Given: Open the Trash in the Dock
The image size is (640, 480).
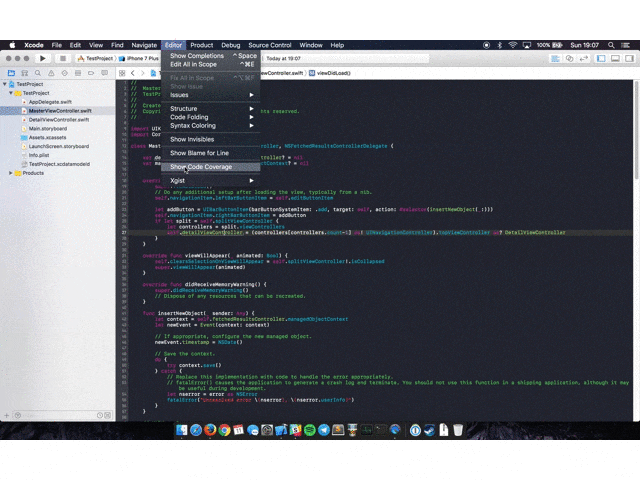Looking at the screenshot, I should point(458,430).
